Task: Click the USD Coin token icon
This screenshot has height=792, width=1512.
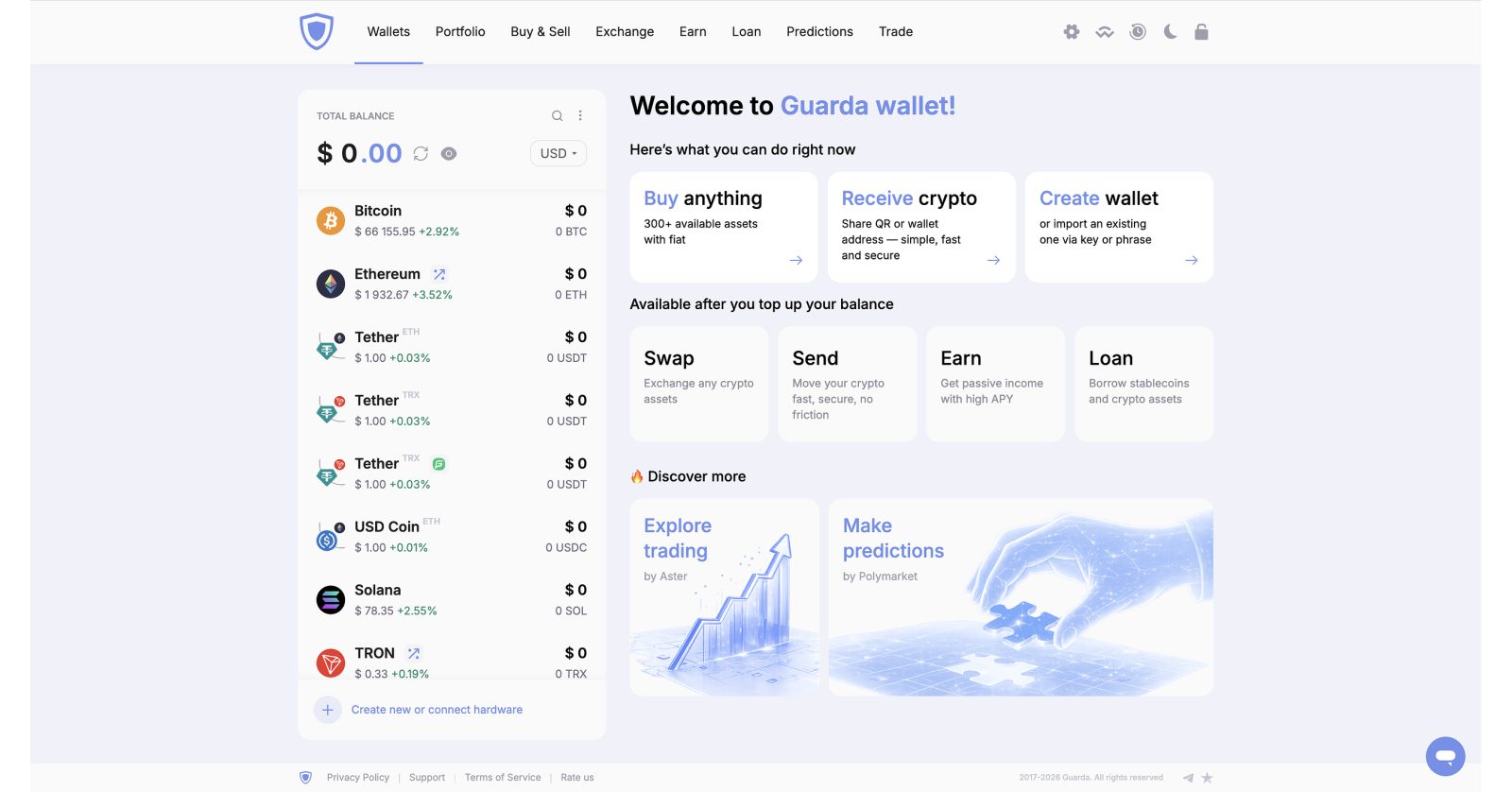Action: (x=329, y=537)
